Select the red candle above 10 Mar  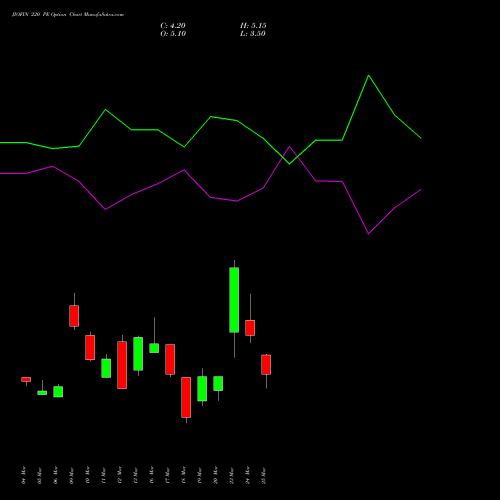coord(90,347)
